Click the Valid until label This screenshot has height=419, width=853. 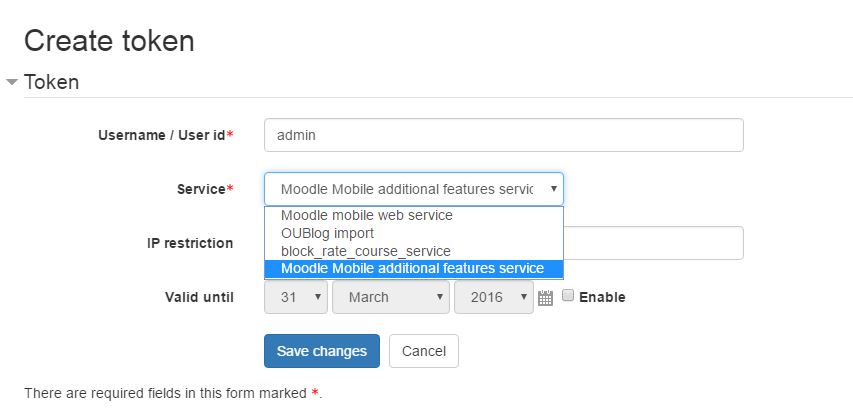[199, 297]
